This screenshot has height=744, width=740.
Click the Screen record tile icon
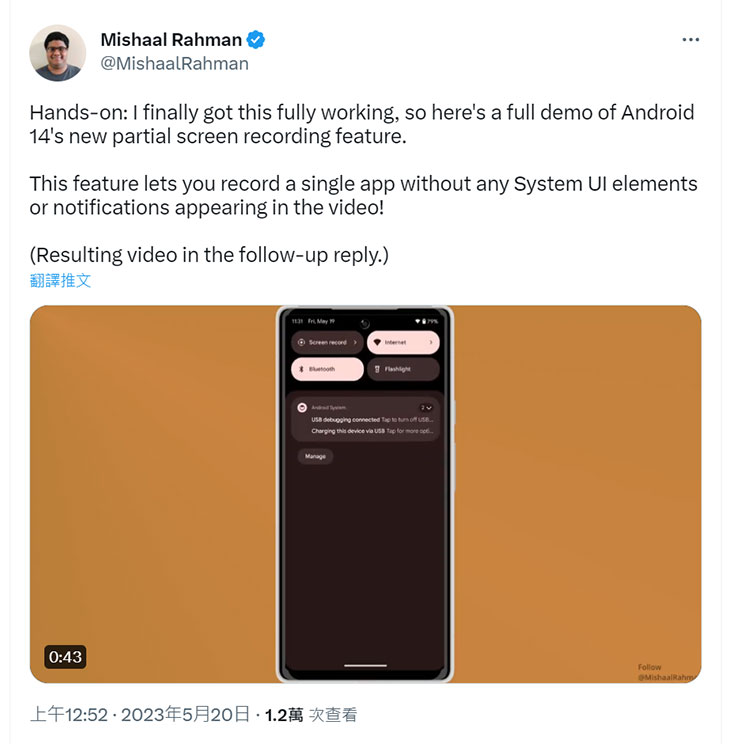pos(301,342)
